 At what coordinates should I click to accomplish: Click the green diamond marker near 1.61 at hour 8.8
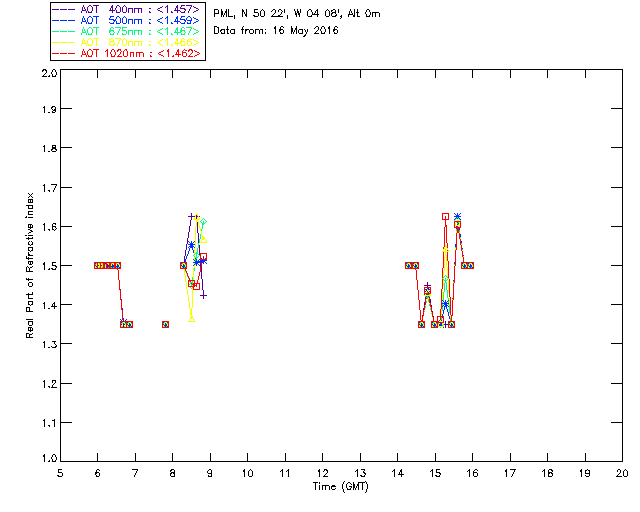pos(203,222)
